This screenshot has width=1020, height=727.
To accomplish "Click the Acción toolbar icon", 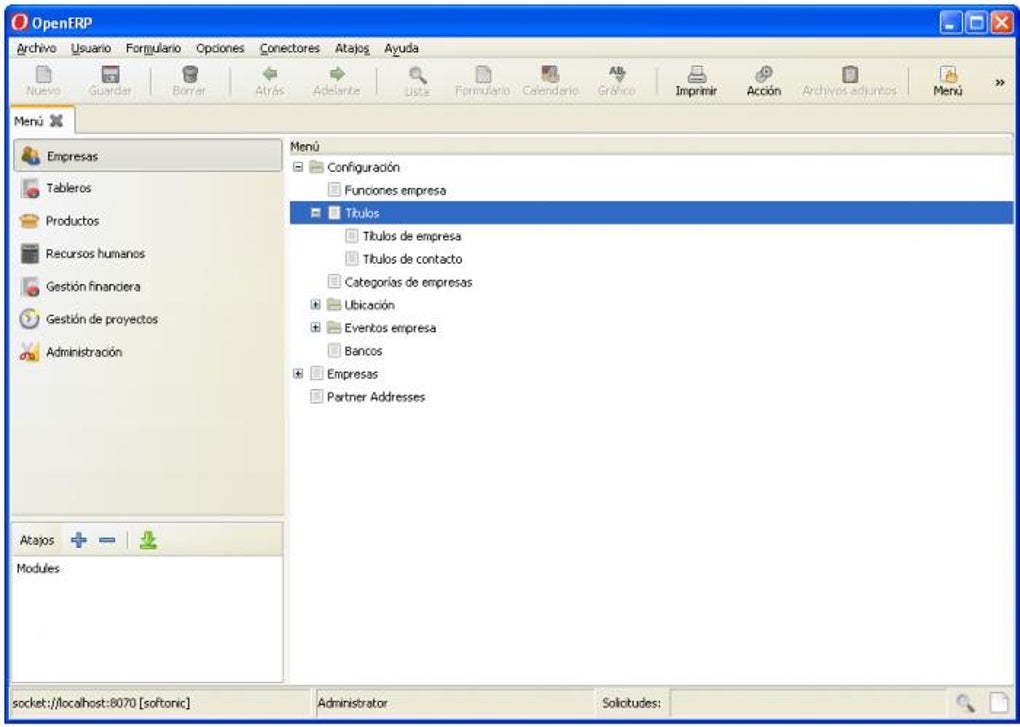I will [763, 75].
